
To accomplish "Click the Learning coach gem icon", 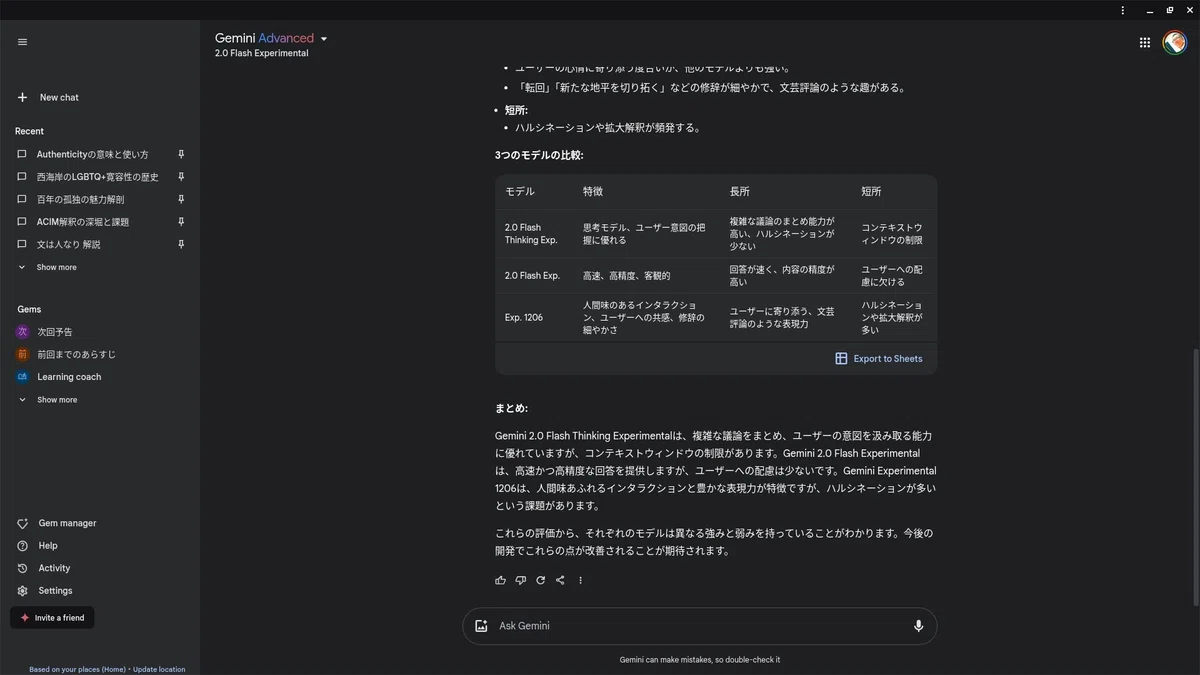I will coord(22,377).
